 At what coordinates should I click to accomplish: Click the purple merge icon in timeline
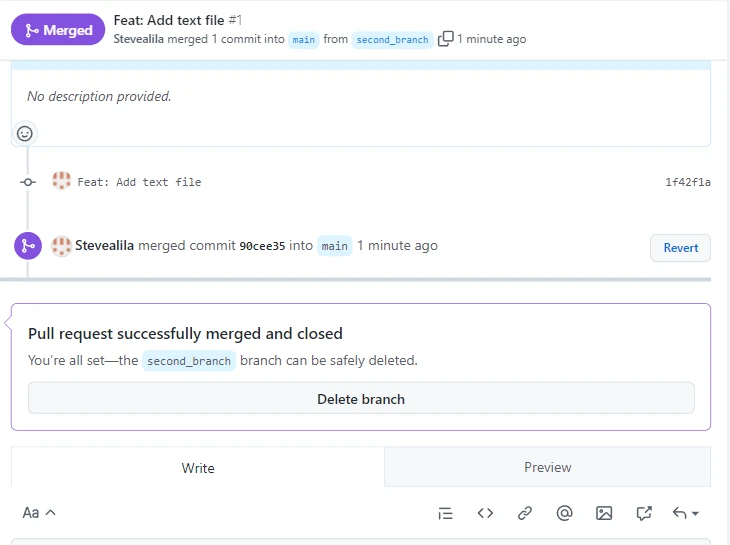pyautogui.click(x=27, y=246)
